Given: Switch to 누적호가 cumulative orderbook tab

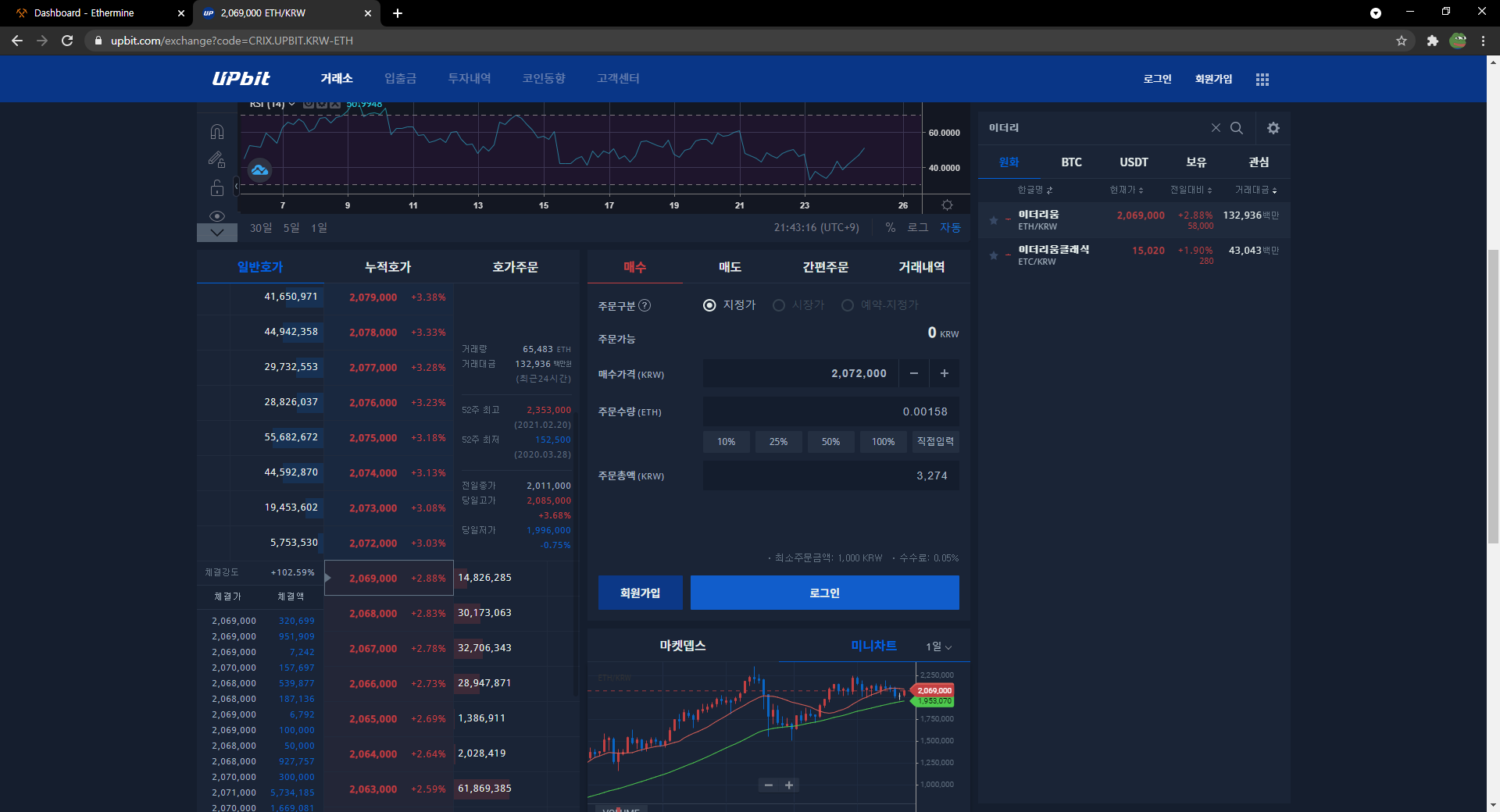Looking at the screenshot, I should [388, 267].
